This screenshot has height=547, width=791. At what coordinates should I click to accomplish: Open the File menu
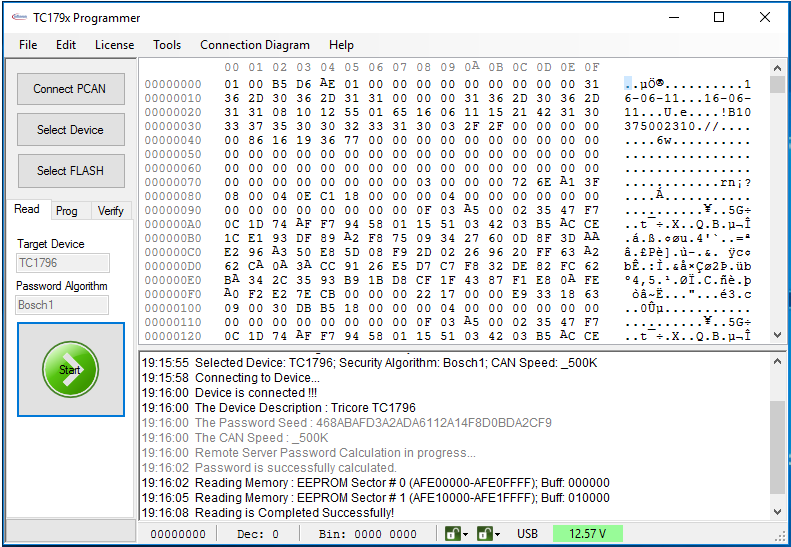coord(28,45)
